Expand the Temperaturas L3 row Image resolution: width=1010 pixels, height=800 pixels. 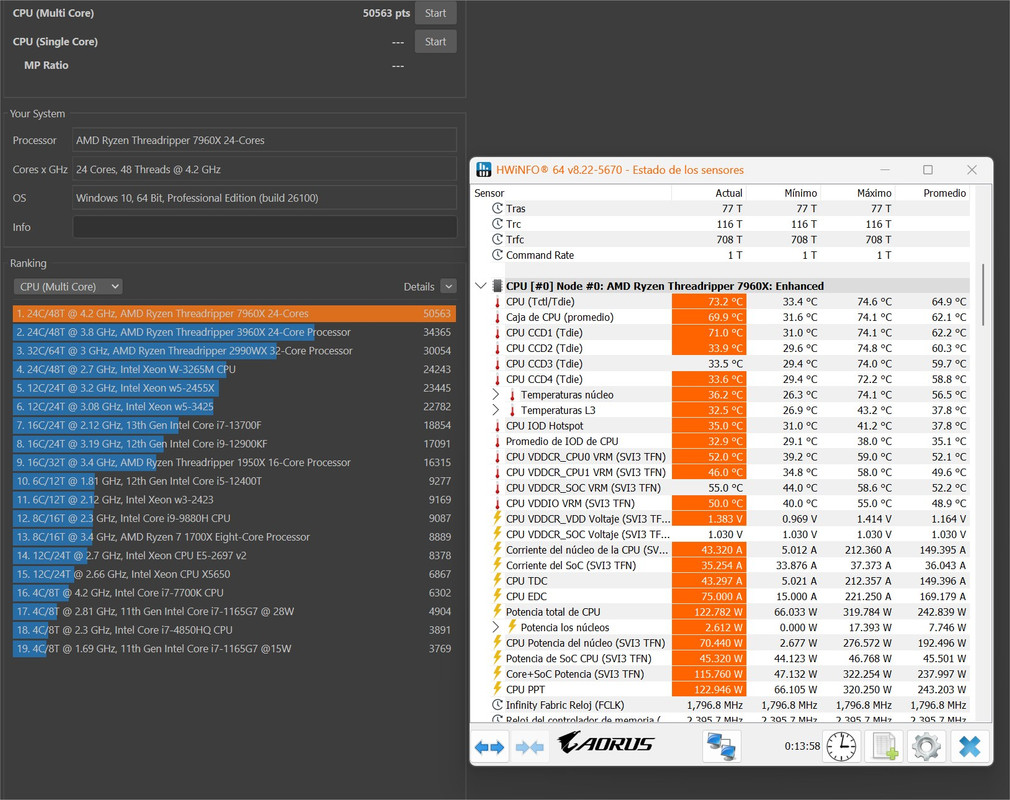[x=495, y=410]
